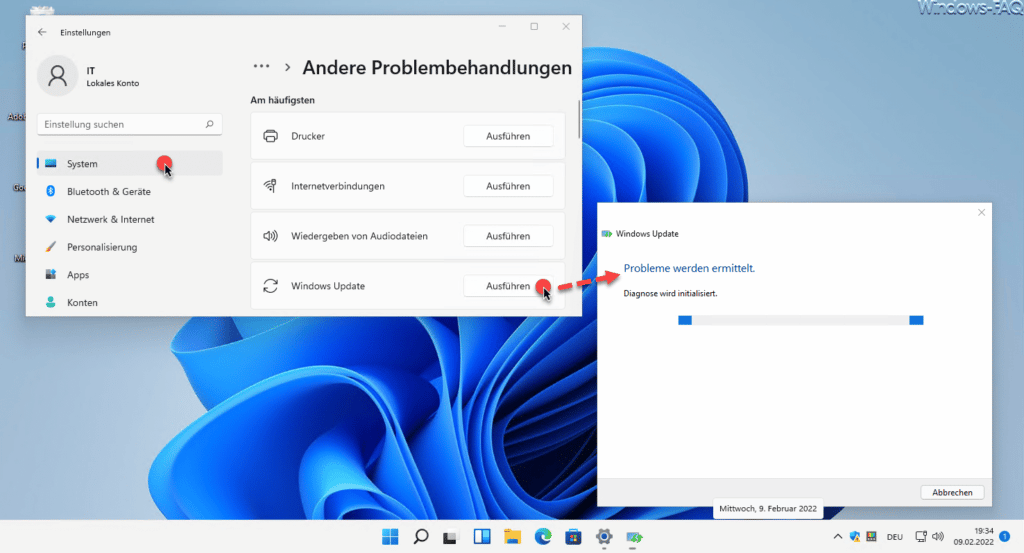Open the Widgets panel from taskbar
Image resolution: width=1024 pixels, height=553 pixels.
point(482,537)
